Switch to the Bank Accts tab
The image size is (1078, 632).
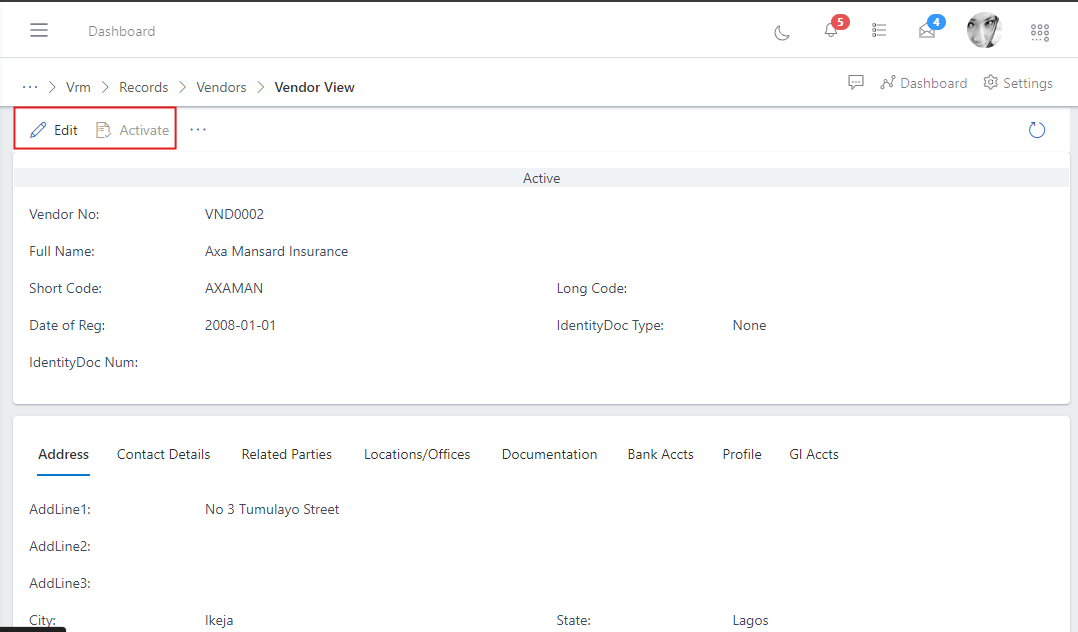click(660, 454)
